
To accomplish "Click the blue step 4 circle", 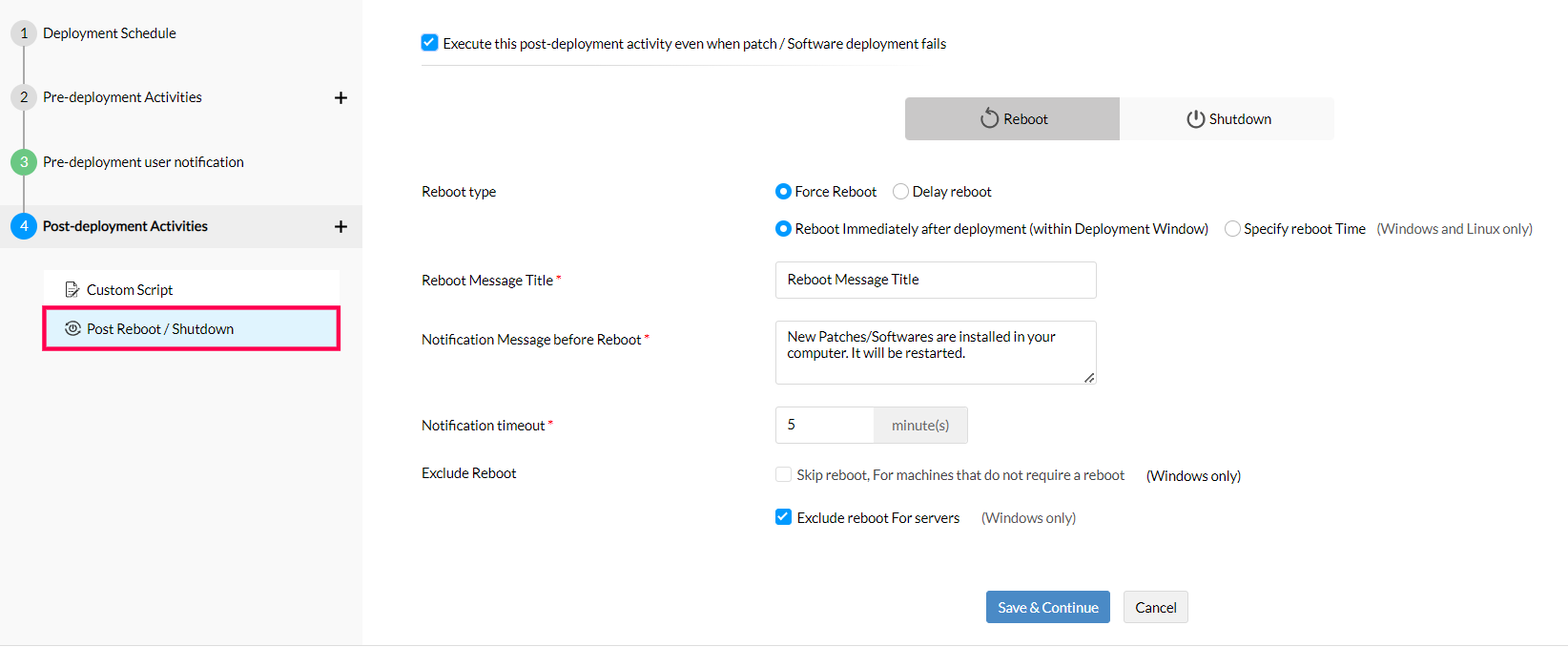I will [24, 226].
